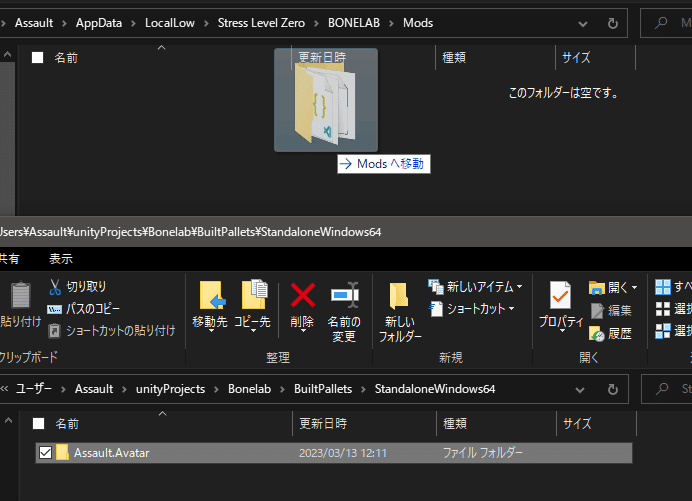The height and width of the screenshot is (501, 692).
Task: Open Properties with checkmark icon
Action: [560, 295]
